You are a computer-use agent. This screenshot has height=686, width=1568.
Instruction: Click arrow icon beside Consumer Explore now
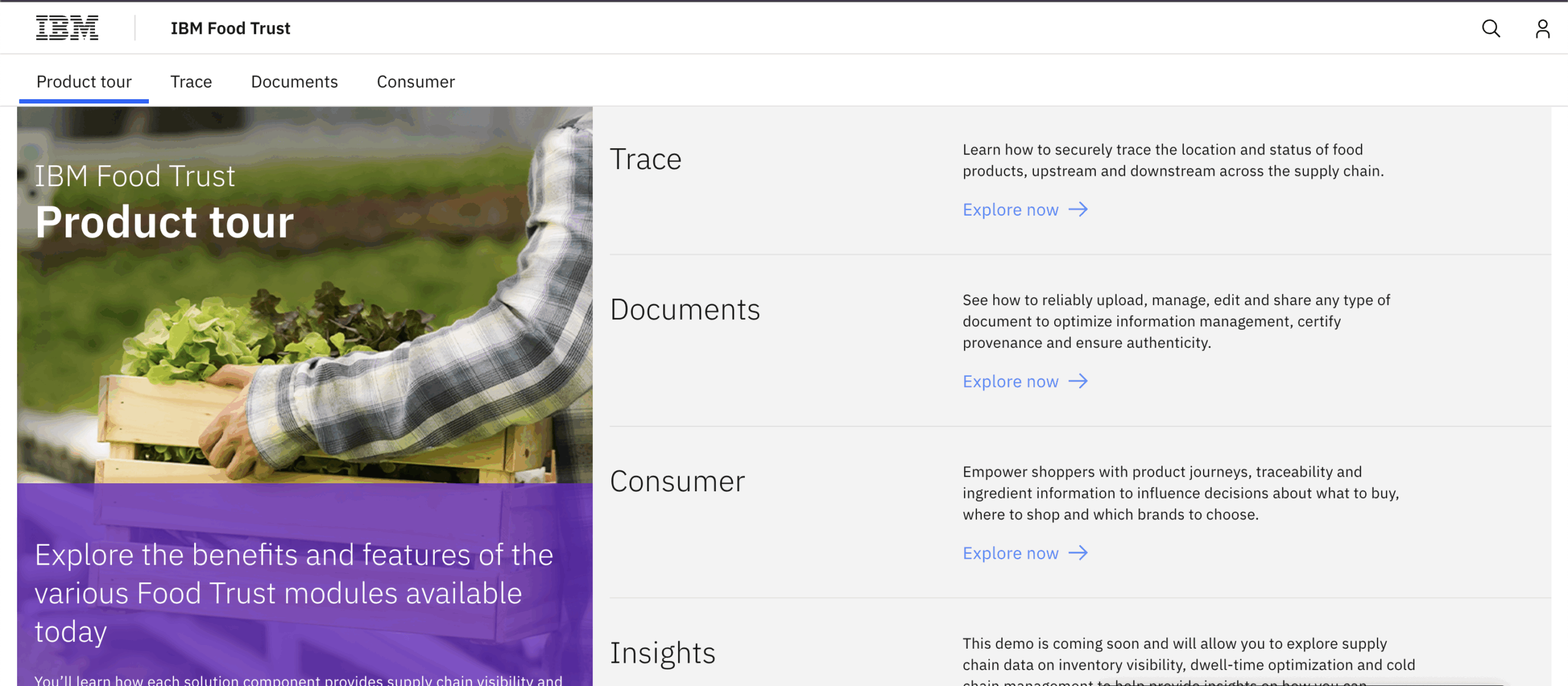click(x=1078, y=553)
